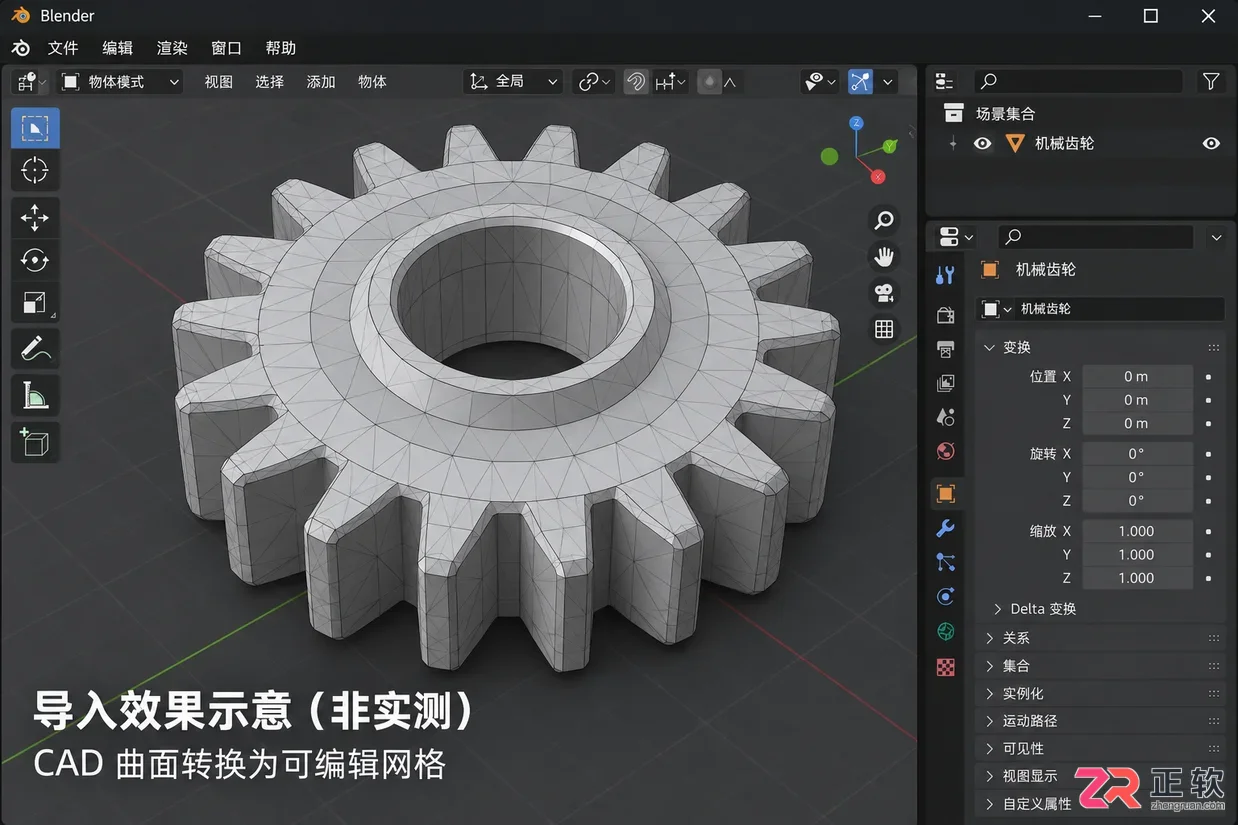Click the viewport zoom magnifier icon
Screen dimensions: 1238x825
(x=884, y=220)
